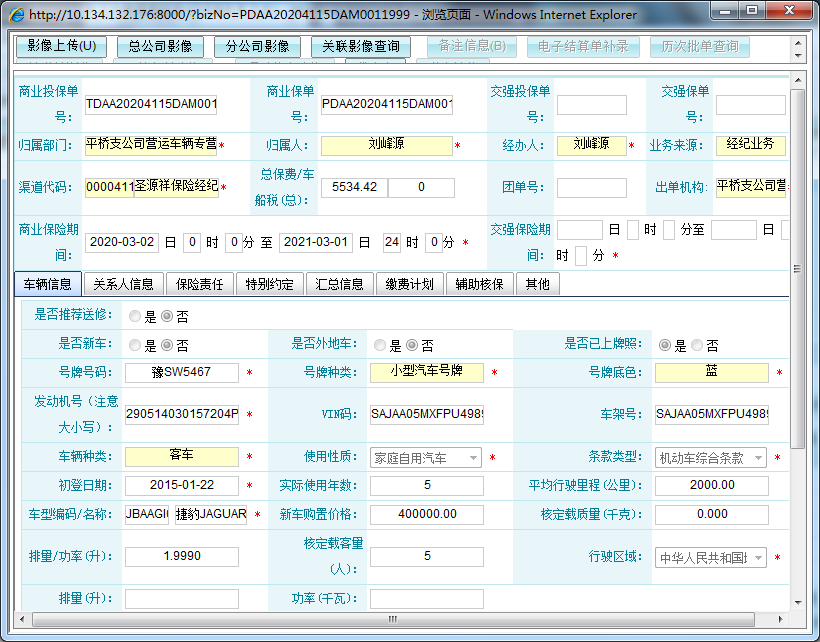The height and width of the screenshot is (642, 820).
Task: Go to the 特别约定 tab
Action: tap(270, 284)
